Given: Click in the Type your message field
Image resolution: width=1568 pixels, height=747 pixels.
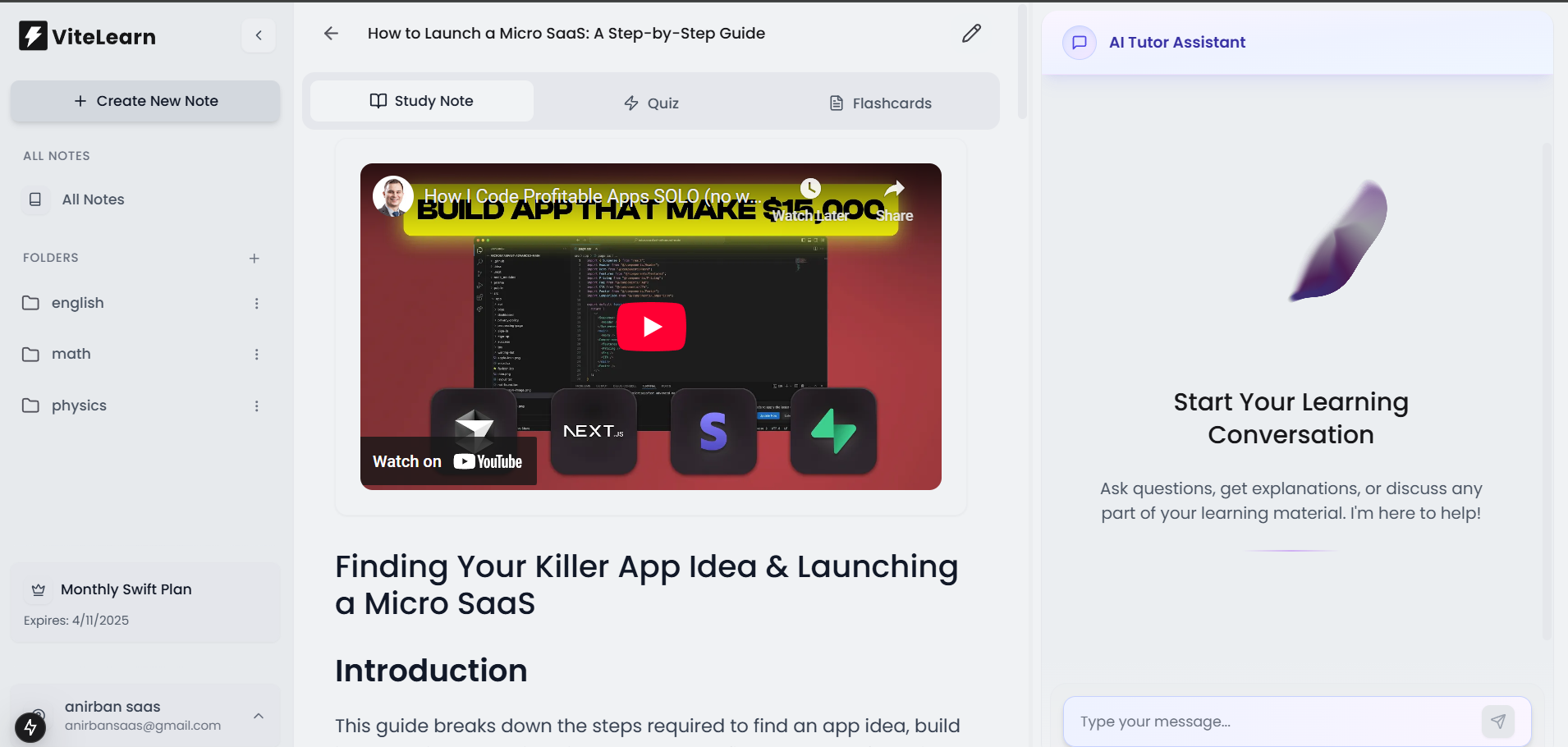Looking at the screenshot, I should click(x=1272, y=722).
